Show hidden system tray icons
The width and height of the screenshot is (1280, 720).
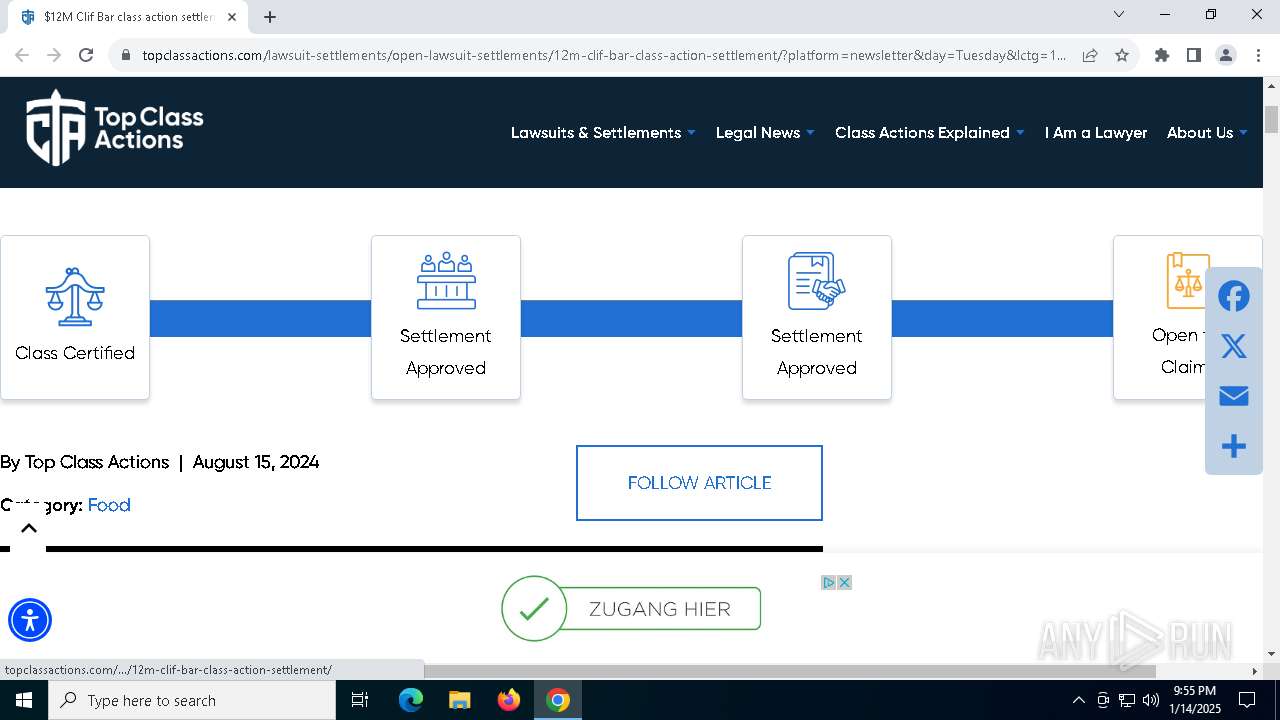tap(1078, 700)
